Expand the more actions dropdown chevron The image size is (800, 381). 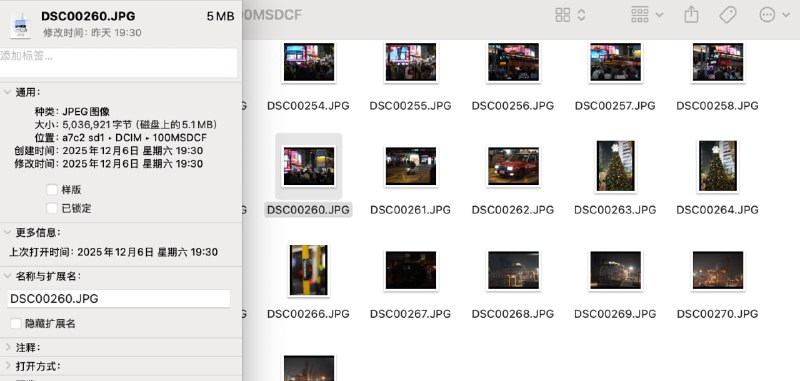coord(786,15)
